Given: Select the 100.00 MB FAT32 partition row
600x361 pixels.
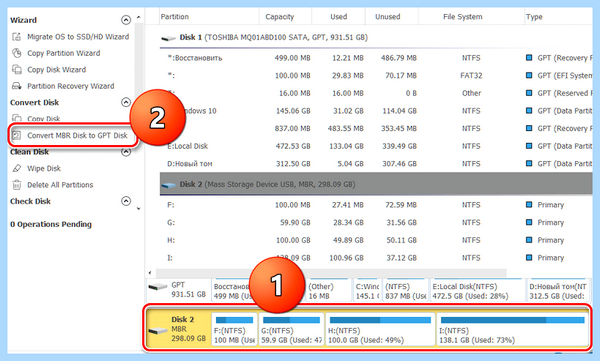Looking at the screenshot, I should click(376, 76).
